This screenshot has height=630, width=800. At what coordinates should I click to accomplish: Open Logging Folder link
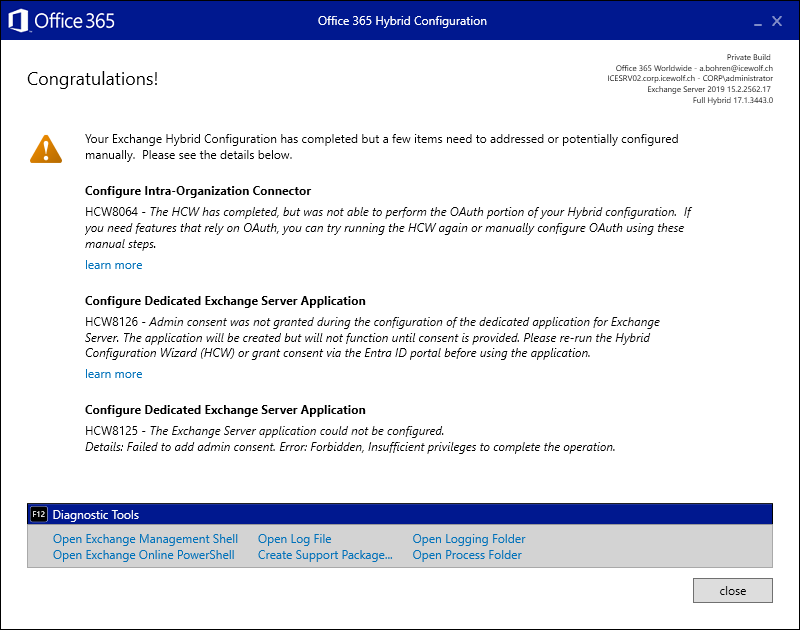tap(469, 539)
